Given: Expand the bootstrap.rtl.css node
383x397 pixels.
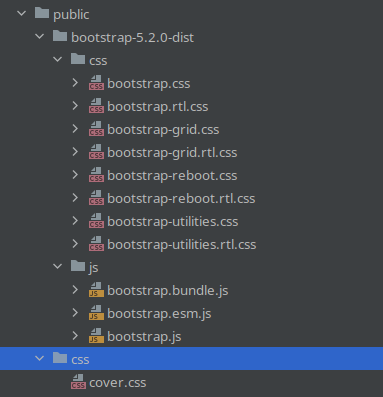Looking at the screenshot, I should click(75, 106).
